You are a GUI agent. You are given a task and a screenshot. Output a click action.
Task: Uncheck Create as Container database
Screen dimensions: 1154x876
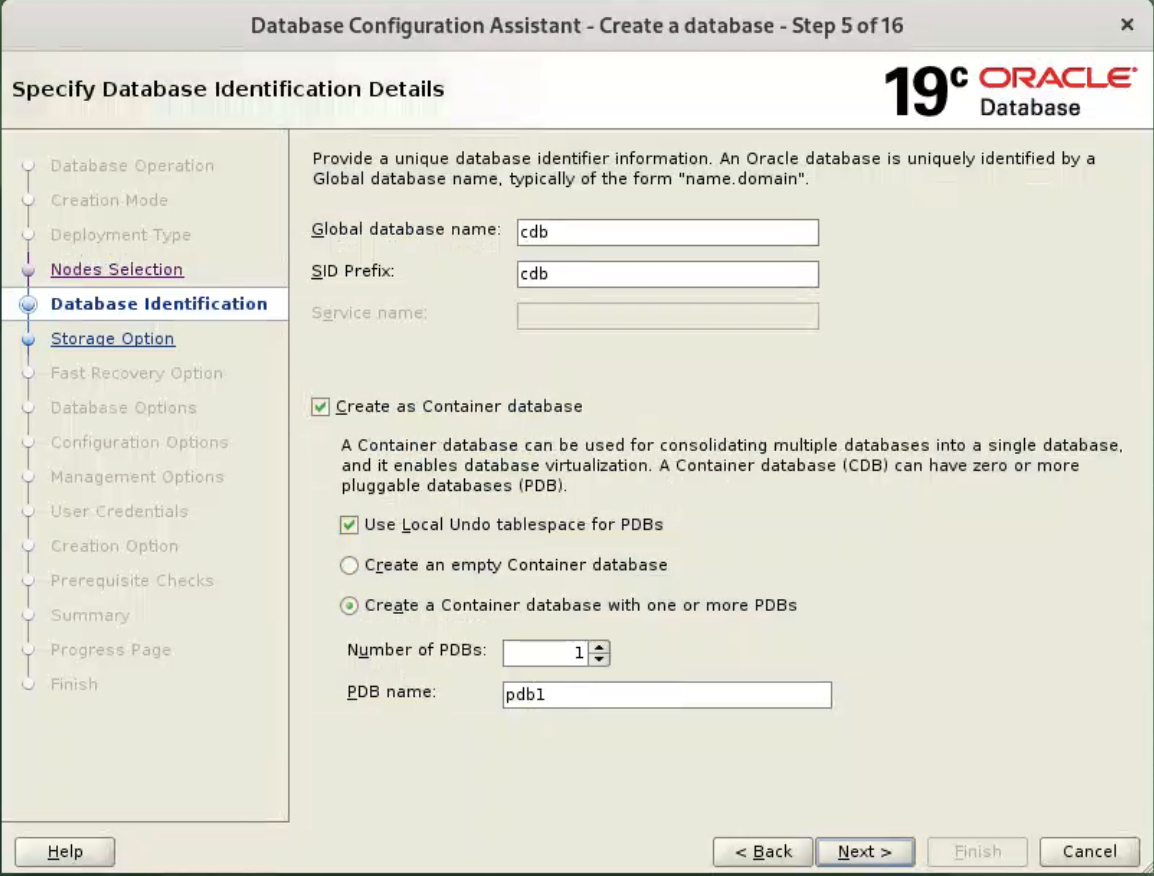pyautogui.click(x=320, y=406)
